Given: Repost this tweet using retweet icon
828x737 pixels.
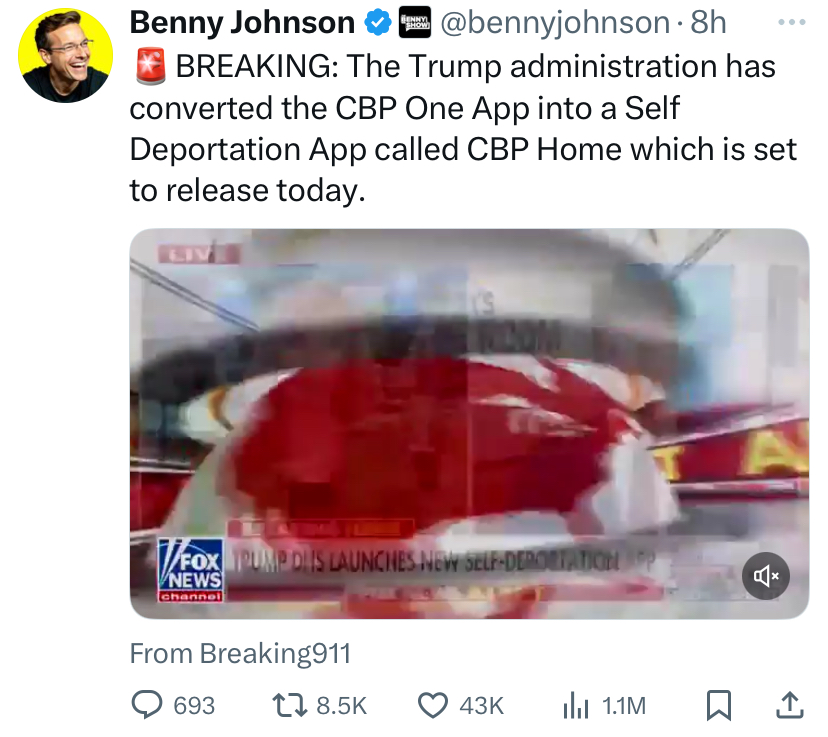Looking at the screenshot, I should click(x=289, y=705).
